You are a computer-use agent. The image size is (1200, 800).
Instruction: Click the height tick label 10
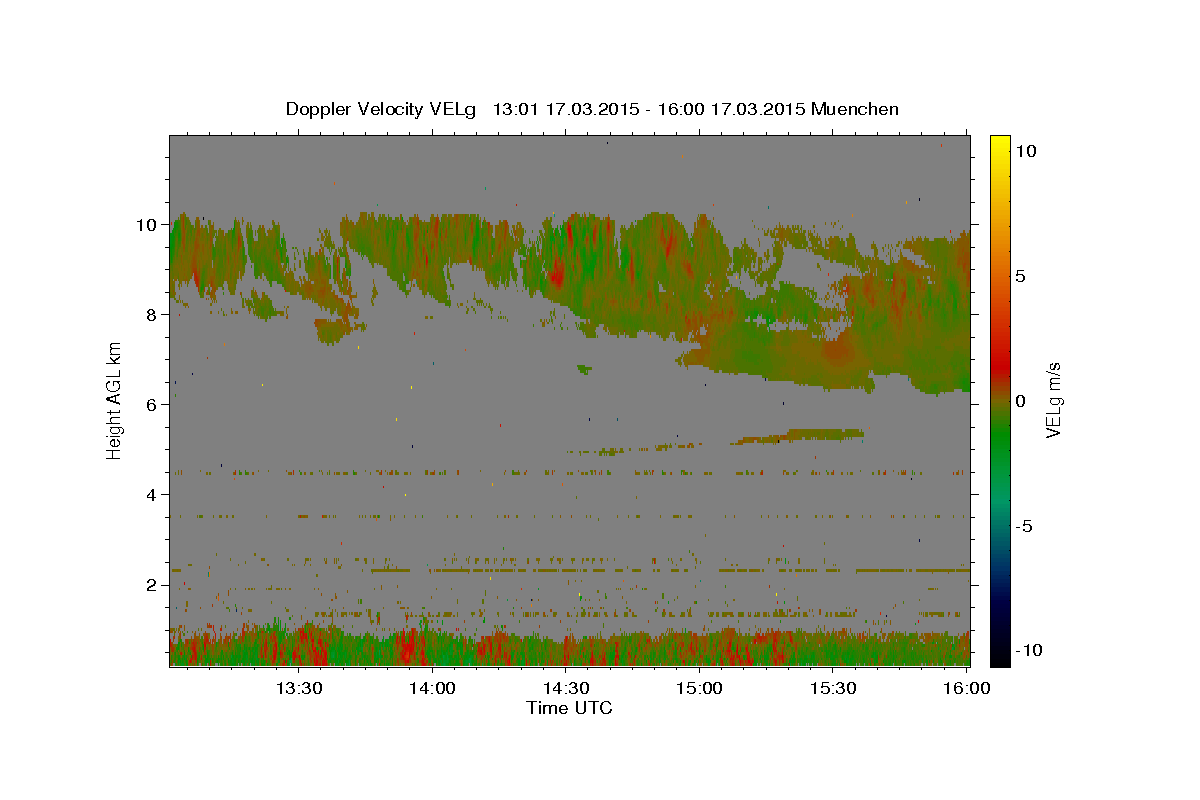148,224
